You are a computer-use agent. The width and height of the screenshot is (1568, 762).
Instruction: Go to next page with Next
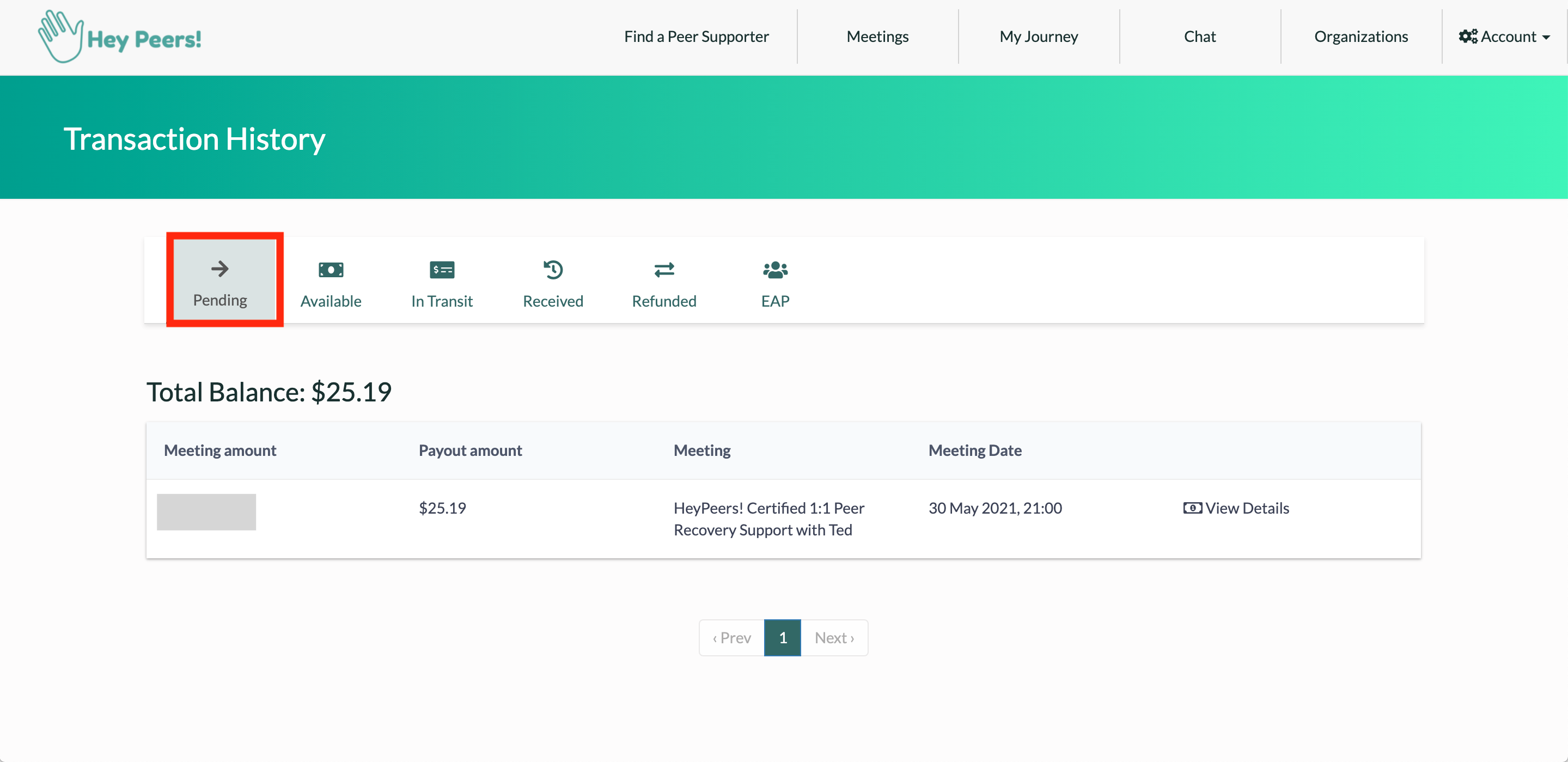834,638
